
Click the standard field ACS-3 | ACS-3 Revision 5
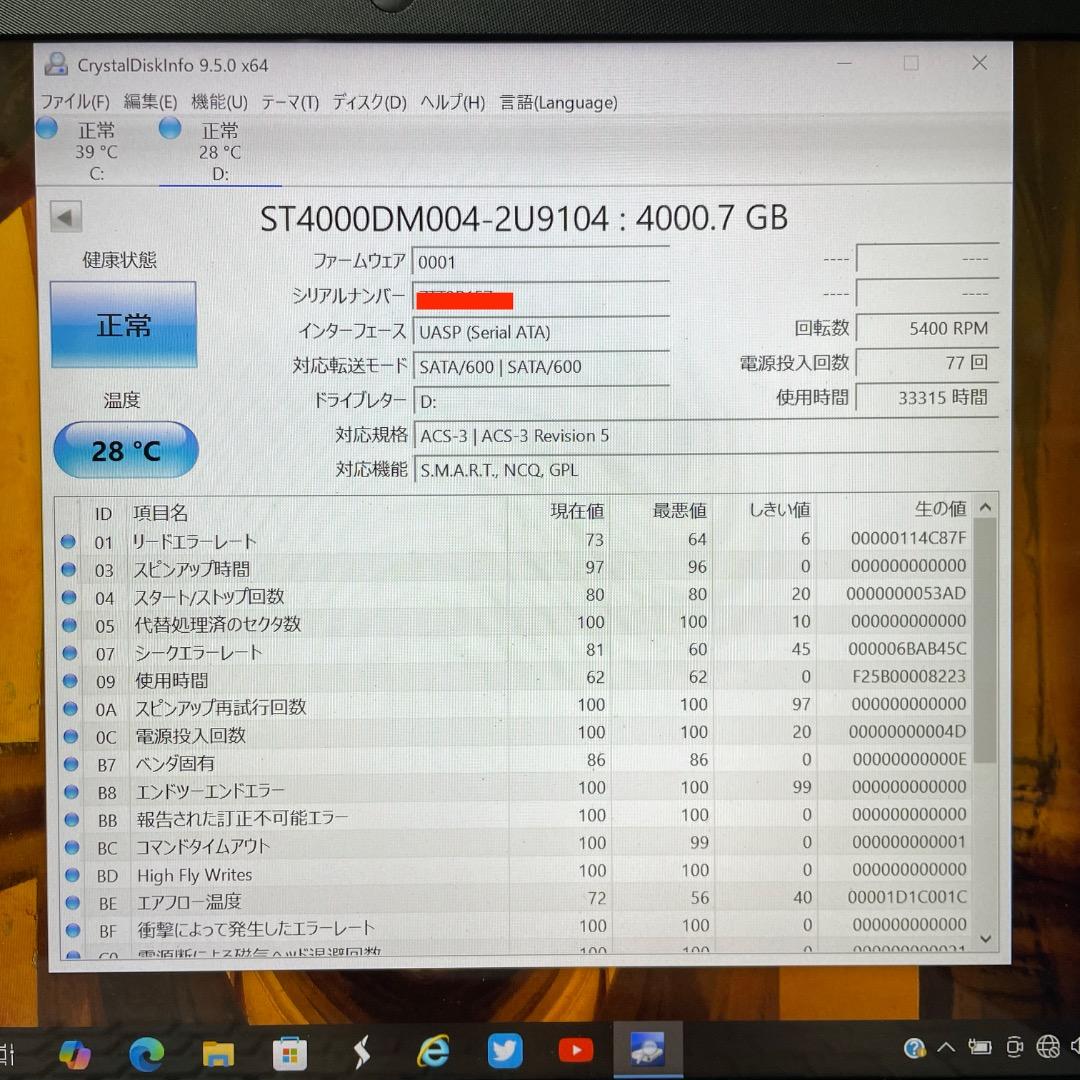click(706, 436)
